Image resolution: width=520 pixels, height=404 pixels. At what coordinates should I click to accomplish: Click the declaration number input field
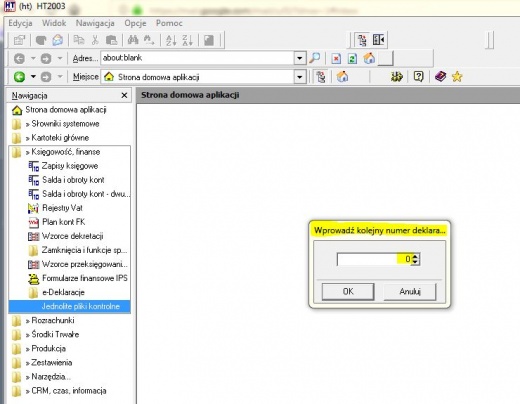click(374, 259)
